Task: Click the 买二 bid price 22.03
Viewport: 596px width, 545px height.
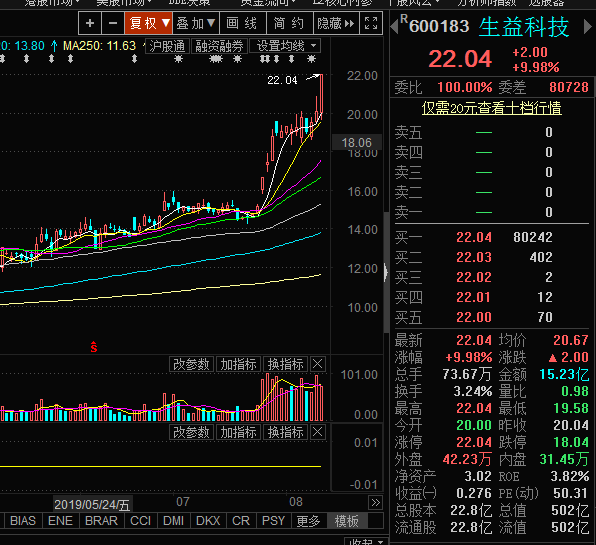Action: (x=474, y=257)
